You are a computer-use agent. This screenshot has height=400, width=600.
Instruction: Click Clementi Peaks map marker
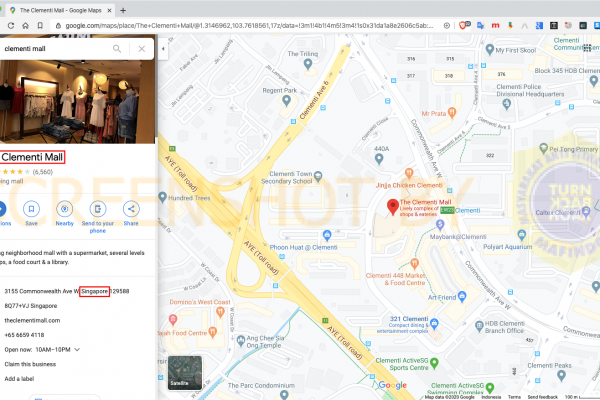point(561,376)
